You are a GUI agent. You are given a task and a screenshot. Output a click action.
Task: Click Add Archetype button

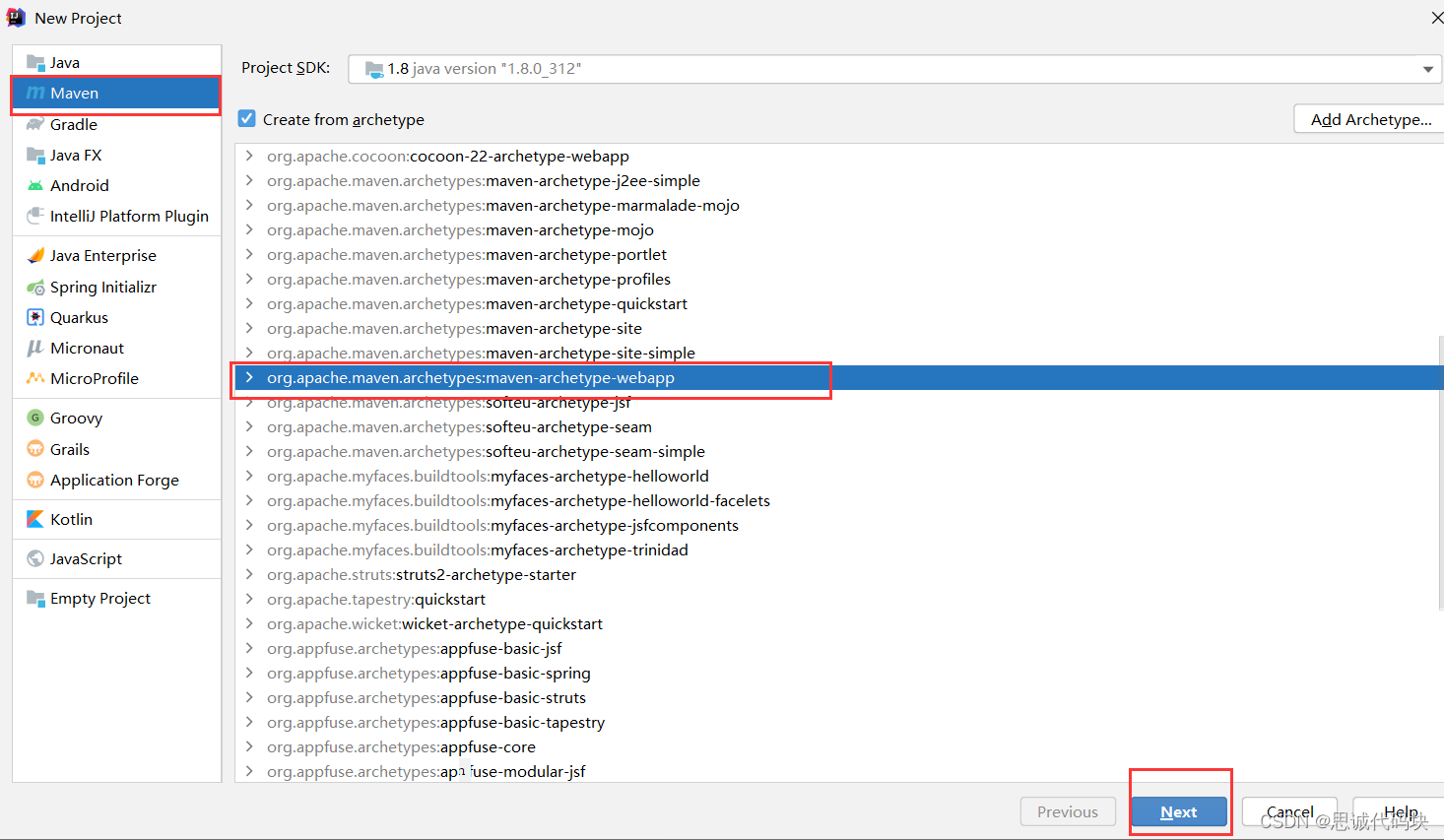click(x=1370, y=119)
